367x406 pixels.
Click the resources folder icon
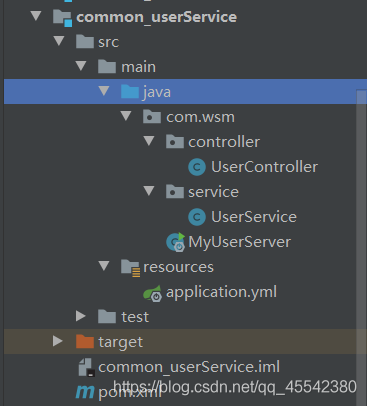coord(130,268)
